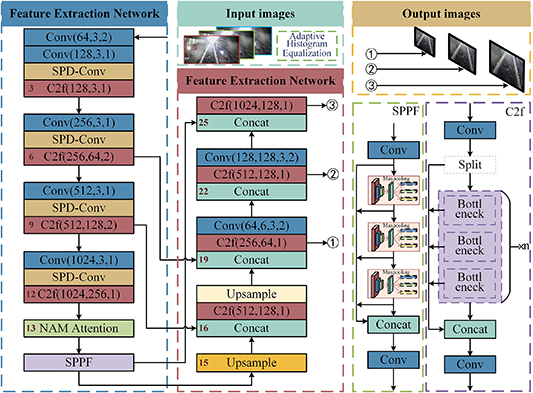The width and height of the screenshot is (533, 393).
Task: Select the layer 19 Concat block
Action: tap(252, 260)
